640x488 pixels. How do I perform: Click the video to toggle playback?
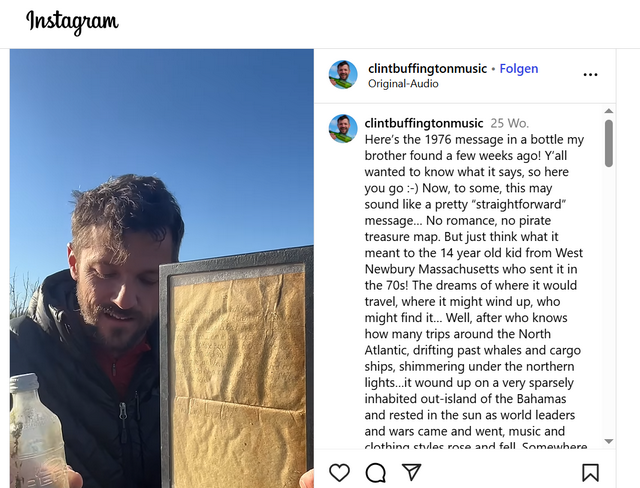pos(162,268)
